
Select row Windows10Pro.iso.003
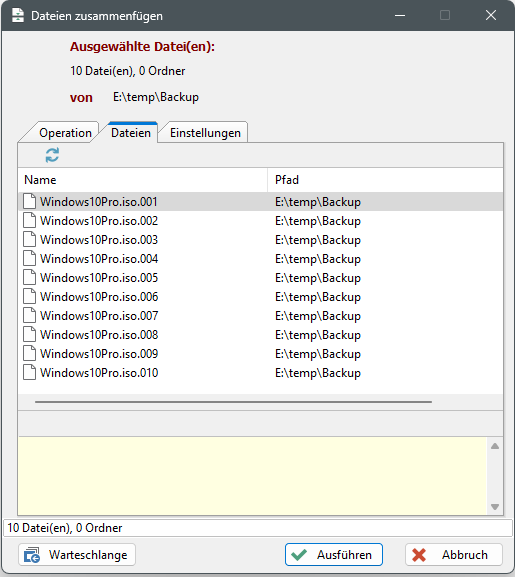(260, 240)
